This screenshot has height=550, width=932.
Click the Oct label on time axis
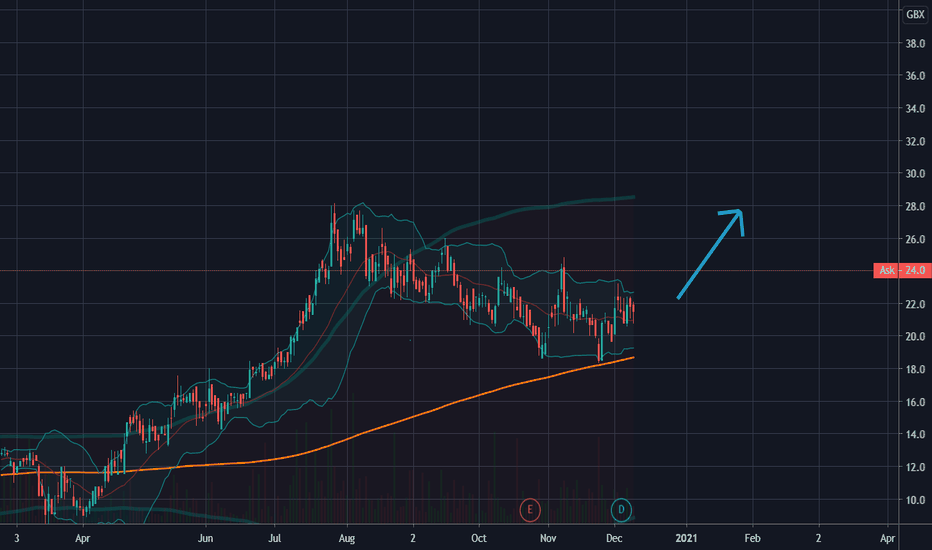pos(478,538)
